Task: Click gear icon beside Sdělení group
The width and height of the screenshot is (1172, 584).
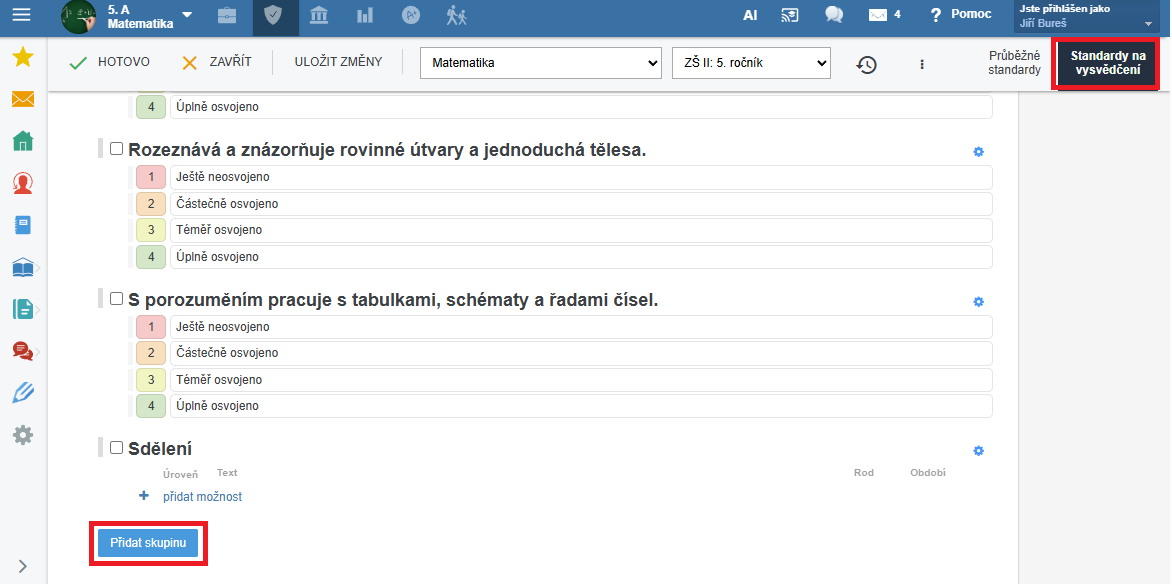Action: coord(978,451)
